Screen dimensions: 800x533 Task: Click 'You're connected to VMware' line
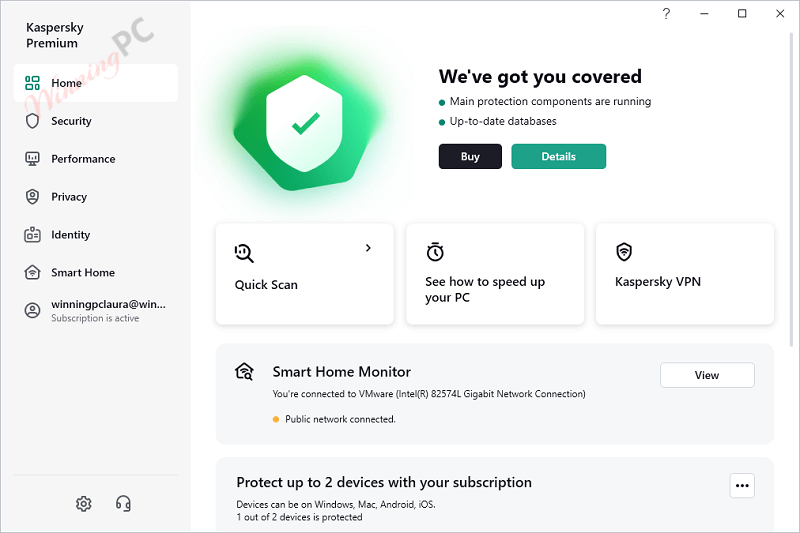point(429,394)
